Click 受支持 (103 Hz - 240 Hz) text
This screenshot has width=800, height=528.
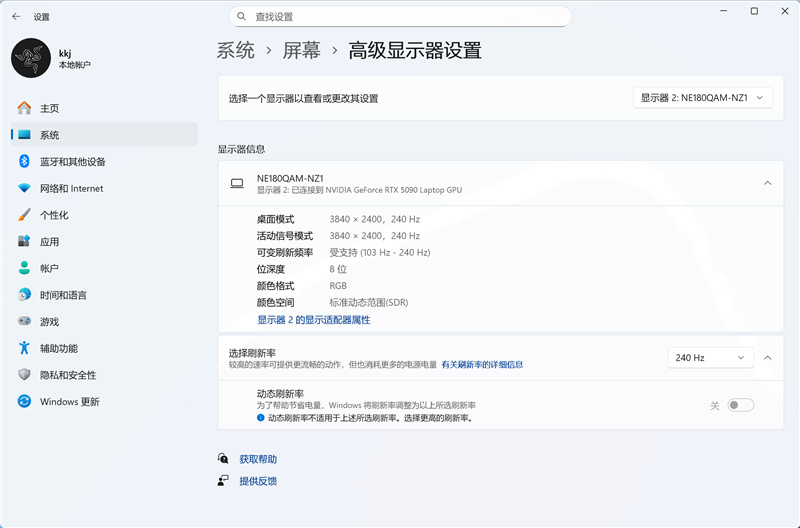click(380, 253)
